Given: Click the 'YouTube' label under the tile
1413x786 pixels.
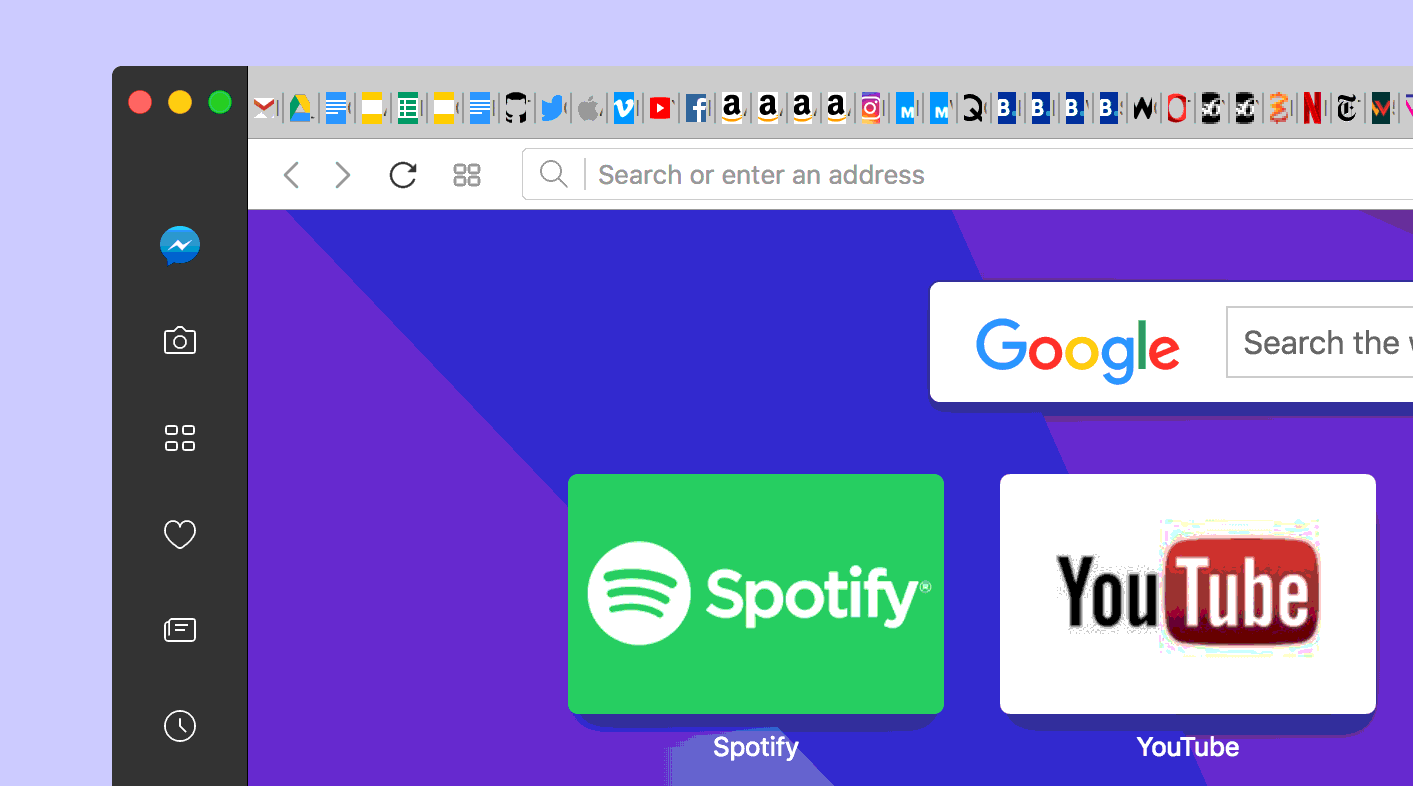Looking at the screenshot, I should [x=1188, y=747].
